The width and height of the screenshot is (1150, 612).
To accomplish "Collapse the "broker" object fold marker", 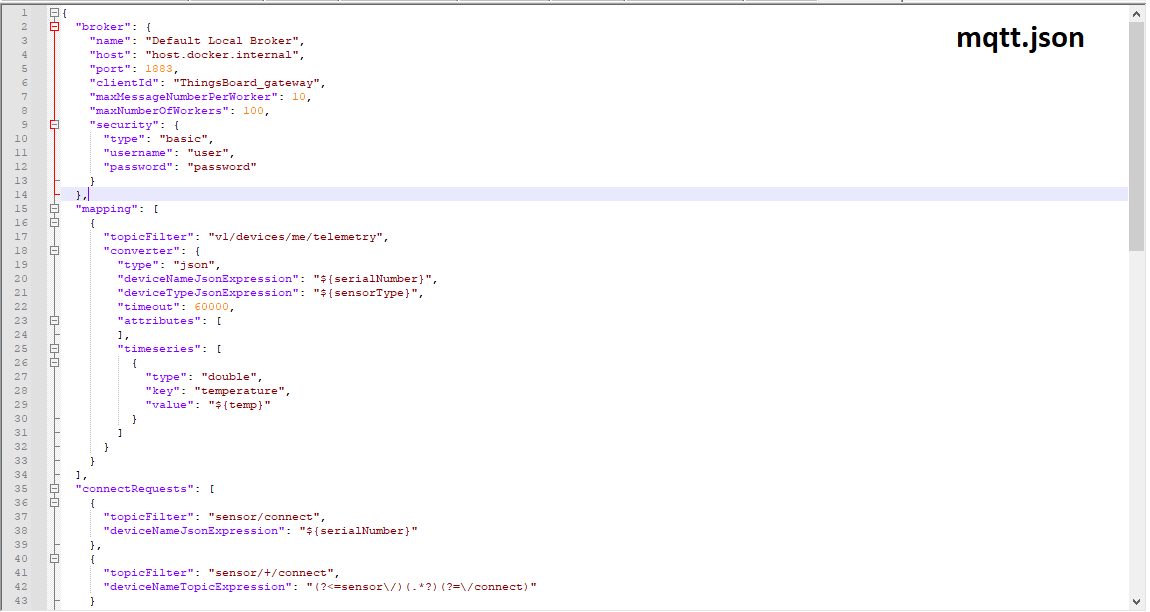I will click(54, 26).
